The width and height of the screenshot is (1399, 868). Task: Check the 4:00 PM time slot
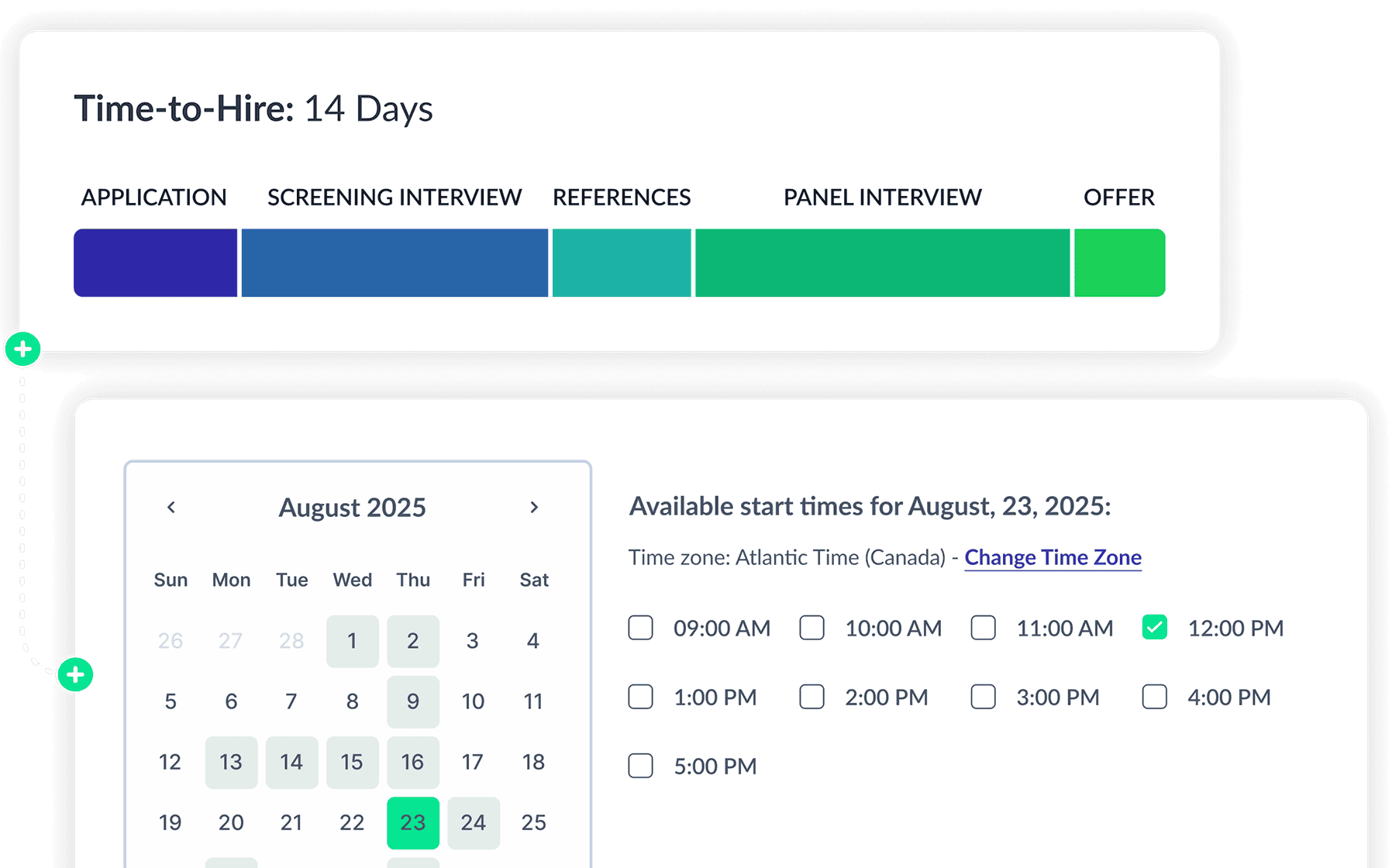(x=1155, y=697)
